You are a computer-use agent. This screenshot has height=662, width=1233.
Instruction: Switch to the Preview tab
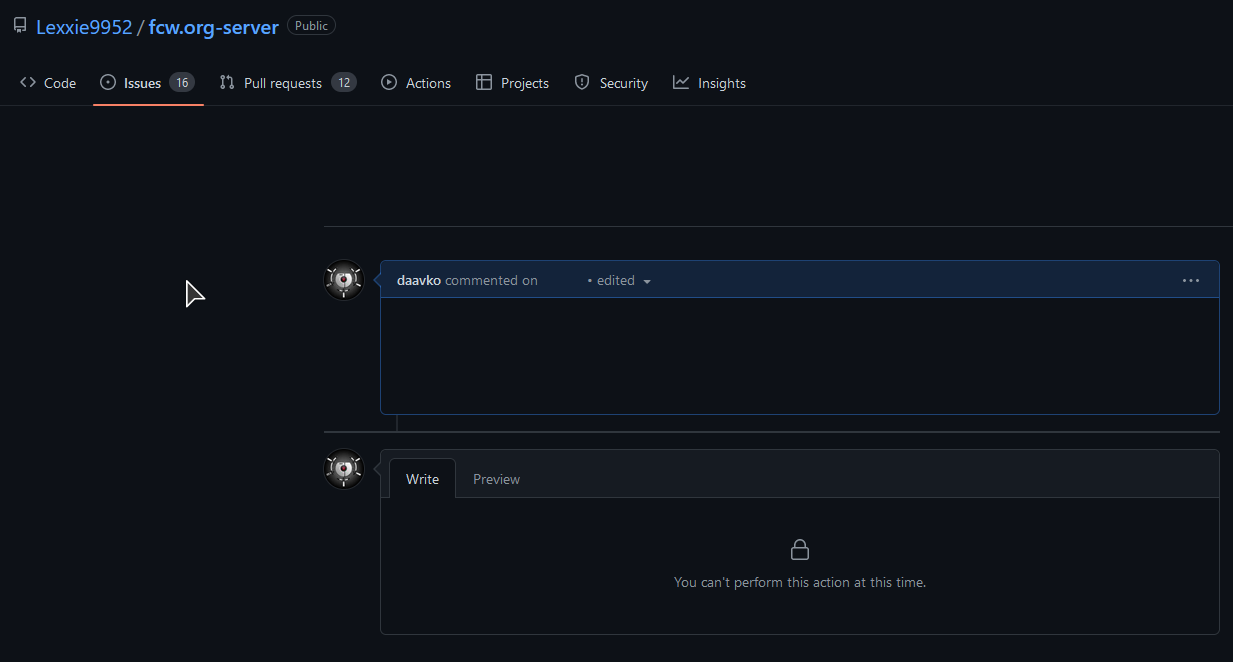[496, 479]
